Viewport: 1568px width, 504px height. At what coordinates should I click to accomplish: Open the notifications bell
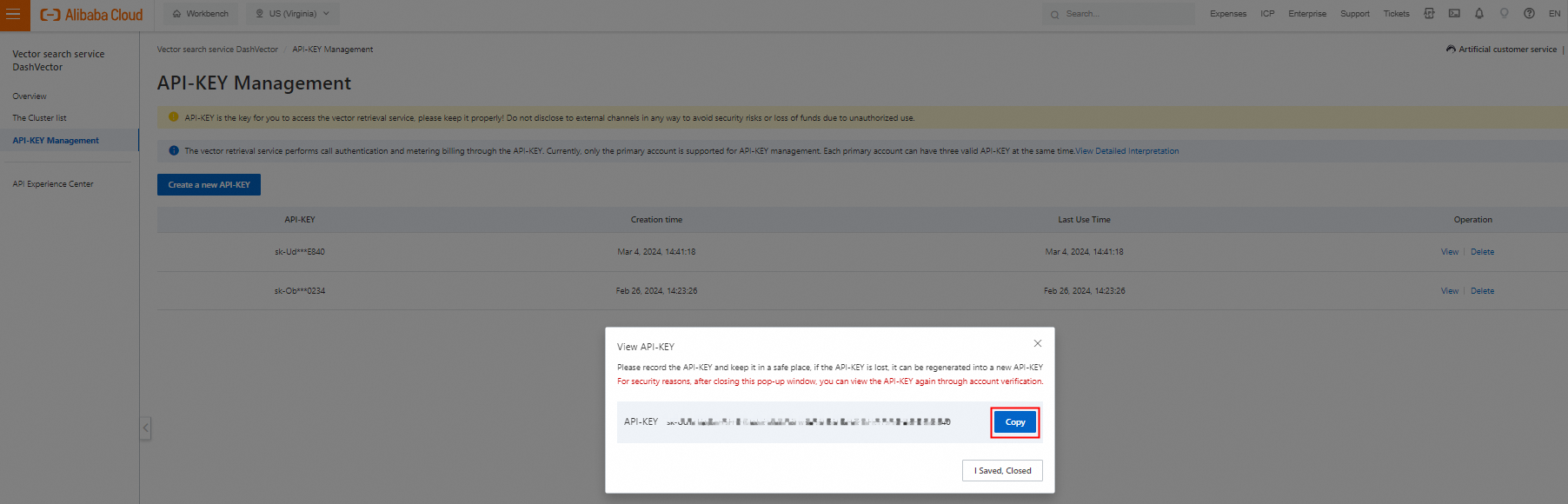[1479, 13]
